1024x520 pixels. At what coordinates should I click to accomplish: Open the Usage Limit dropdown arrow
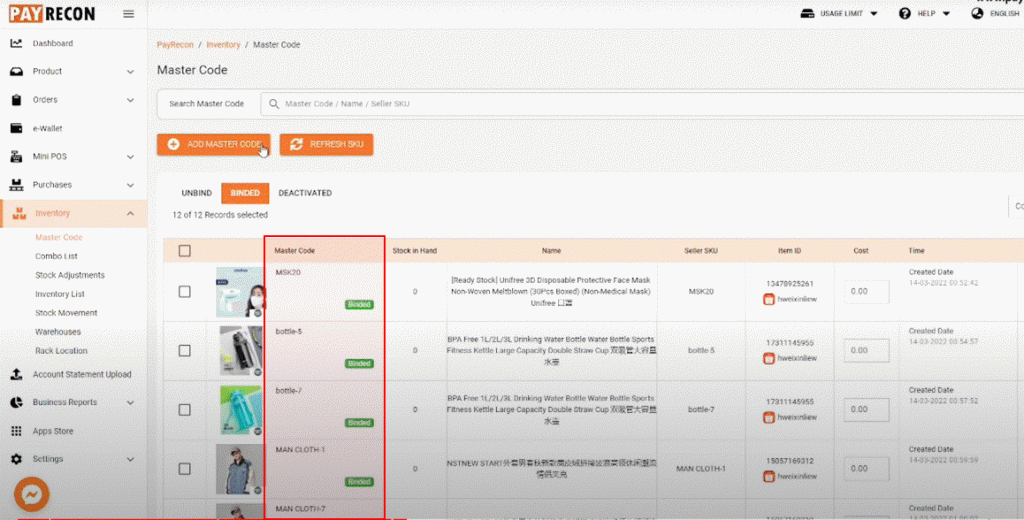click(874, 14)
